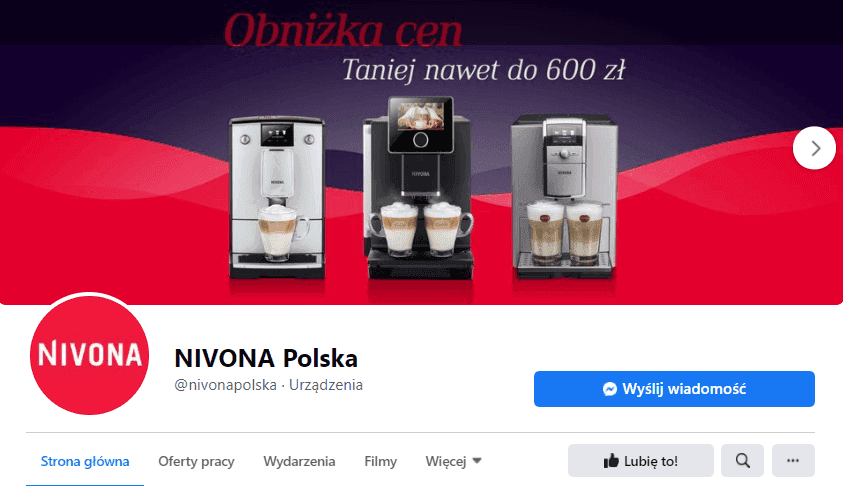
Task: Select the Filmy tab
Action: 380,461
